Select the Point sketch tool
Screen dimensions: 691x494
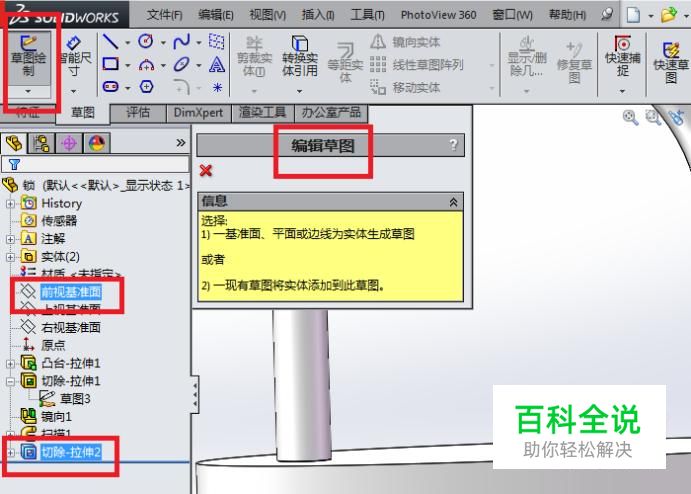click(217, 87)
